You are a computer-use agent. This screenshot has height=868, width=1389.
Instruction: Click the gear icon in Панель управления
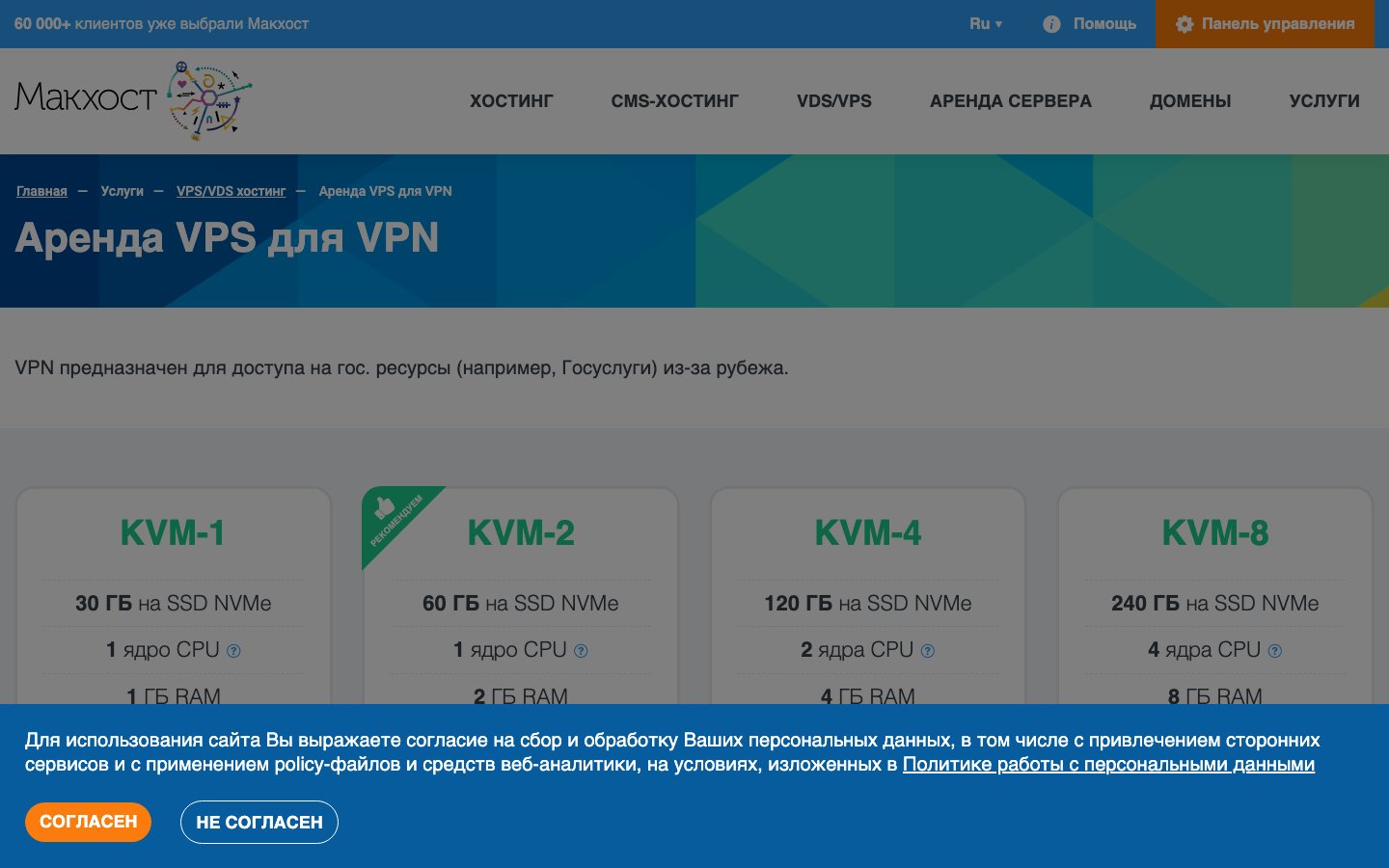pos(1185,24)
